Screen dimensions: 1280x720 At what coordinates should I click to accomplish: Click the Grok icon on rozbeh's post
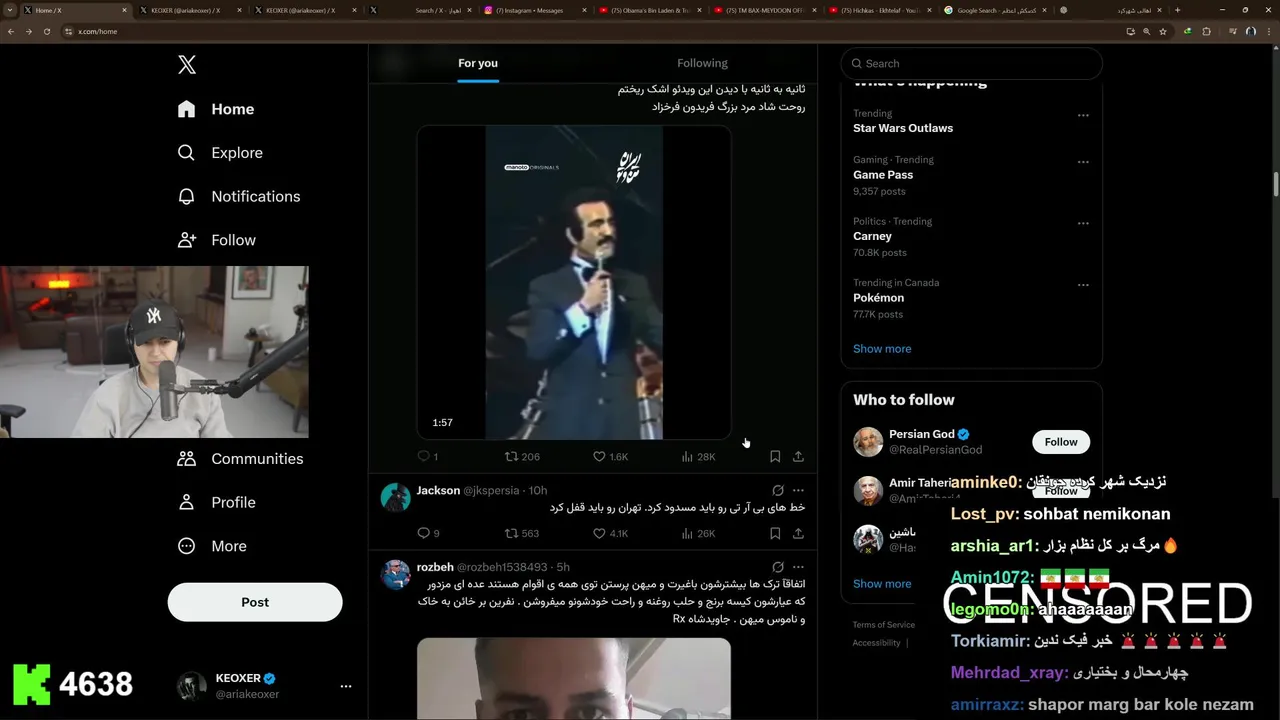[778, 567]
